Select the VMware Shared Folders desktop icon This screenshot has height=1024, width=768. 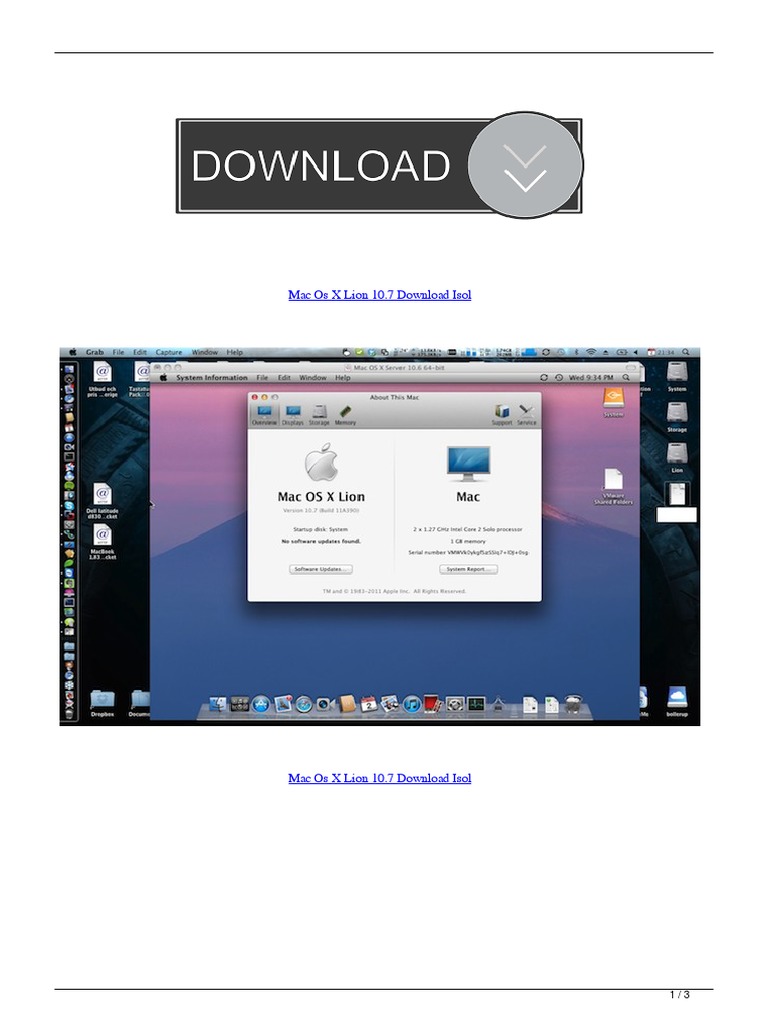[x=613, y=485]
